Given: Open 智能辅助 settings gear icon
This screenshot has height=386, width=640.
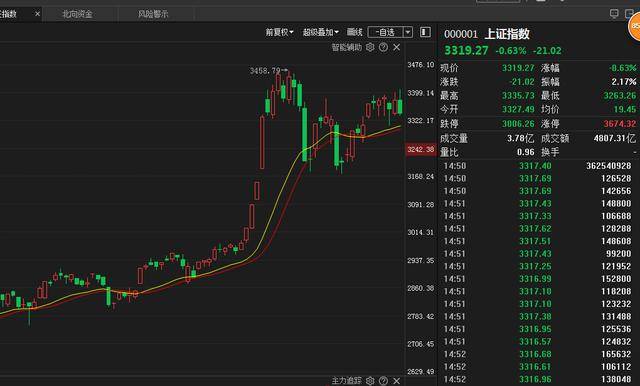Looking at the screenshot, I should [x=370, y=47].
